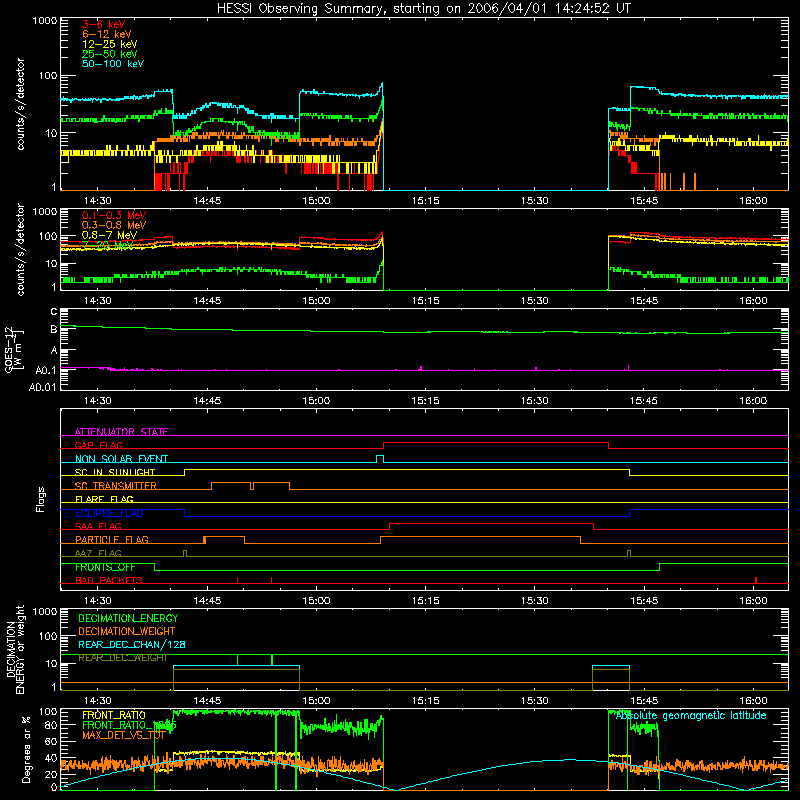Click the "0.3-0.8 MeV" legend label

[114, 226]
